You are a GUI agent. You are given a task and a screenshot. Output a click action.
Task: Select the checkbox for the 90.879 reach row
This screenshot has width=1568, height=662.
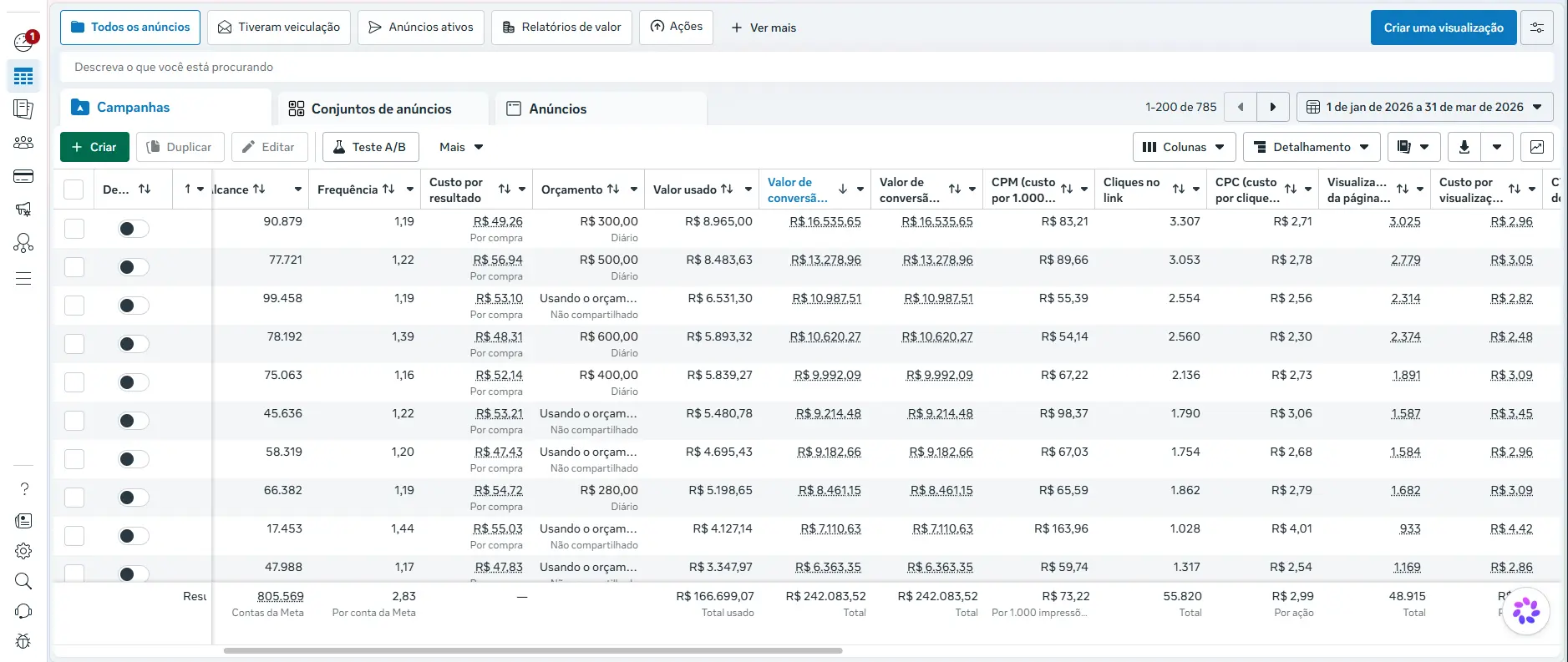(74, 229)
